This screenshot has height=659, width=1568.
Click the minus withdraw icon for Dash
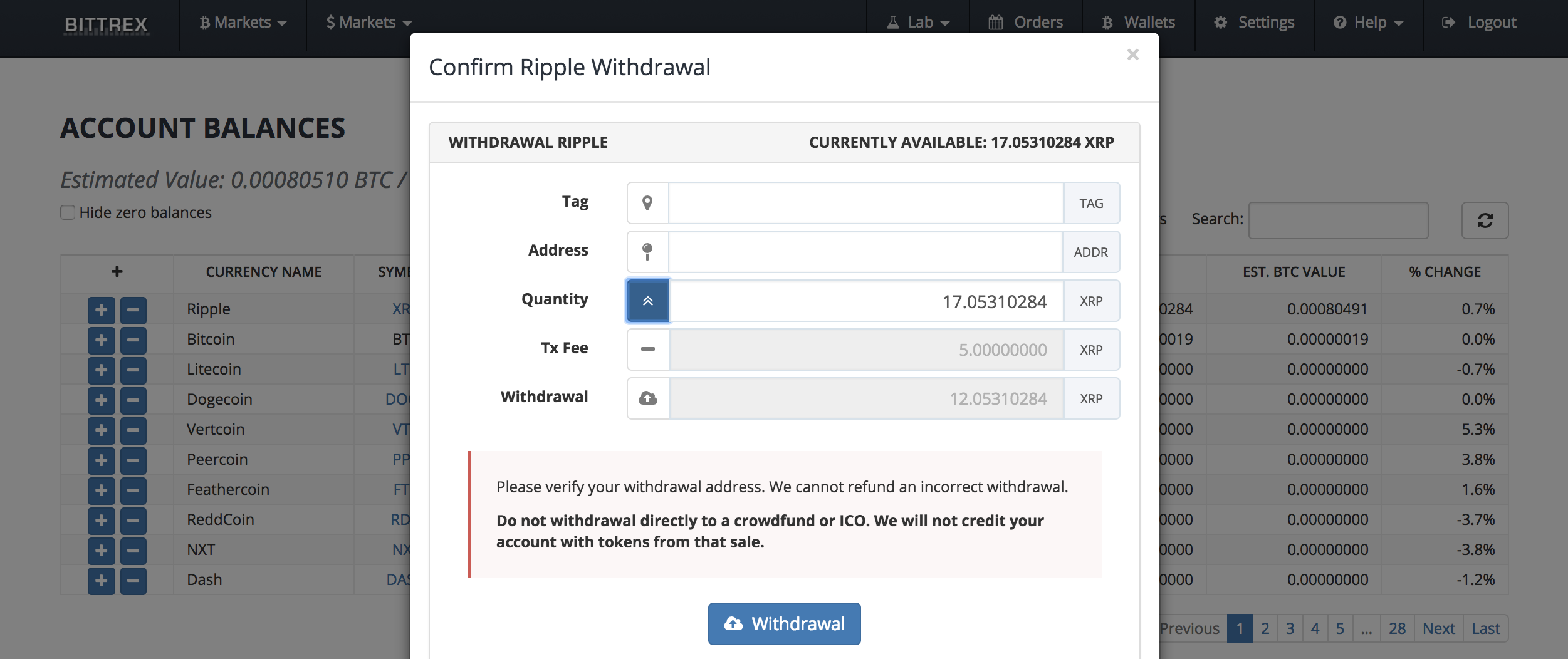click(x=133, y=581)
